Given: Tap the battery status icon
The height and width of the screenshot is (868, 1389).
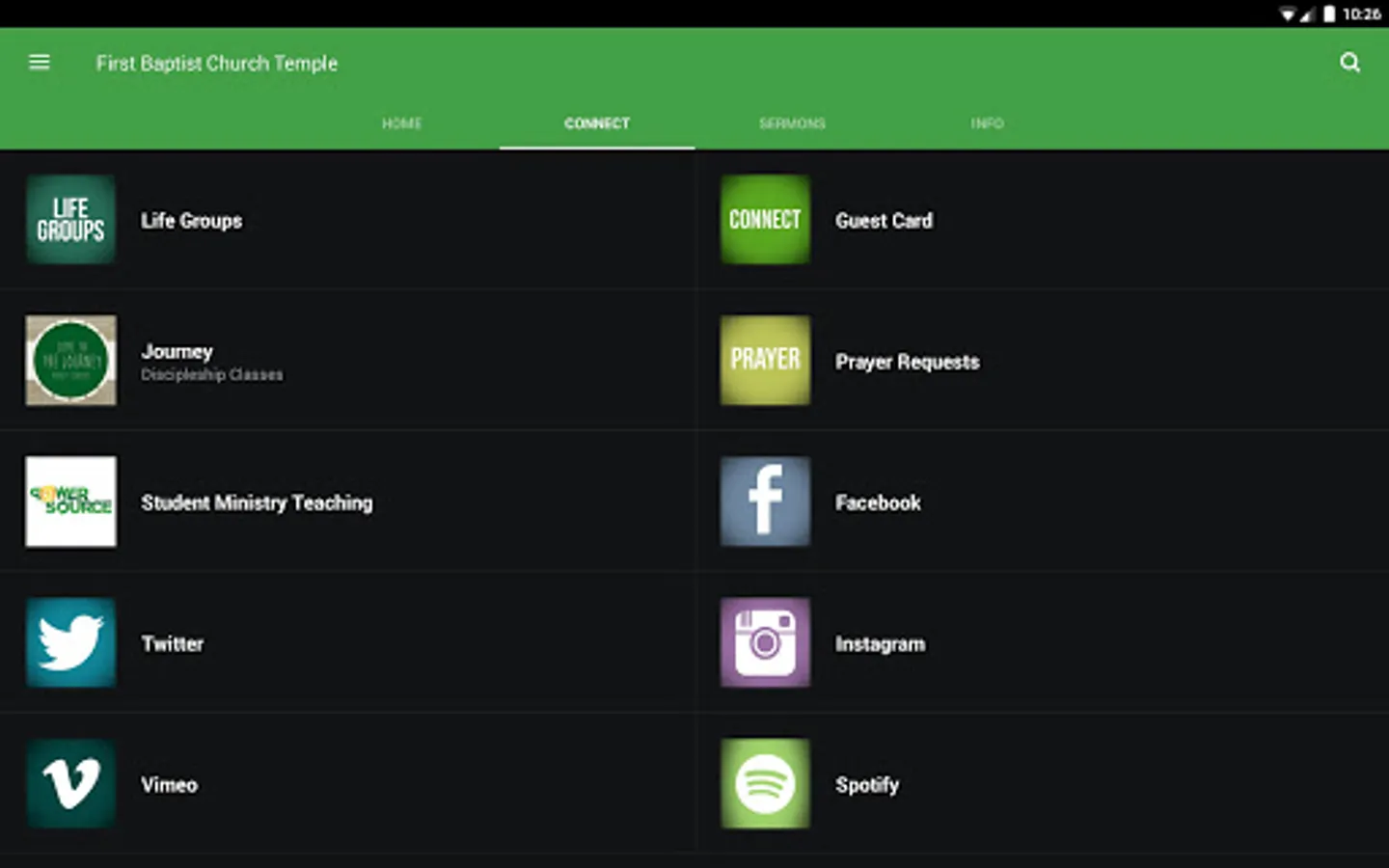Looking at the screenshot, I should 1329,14.
